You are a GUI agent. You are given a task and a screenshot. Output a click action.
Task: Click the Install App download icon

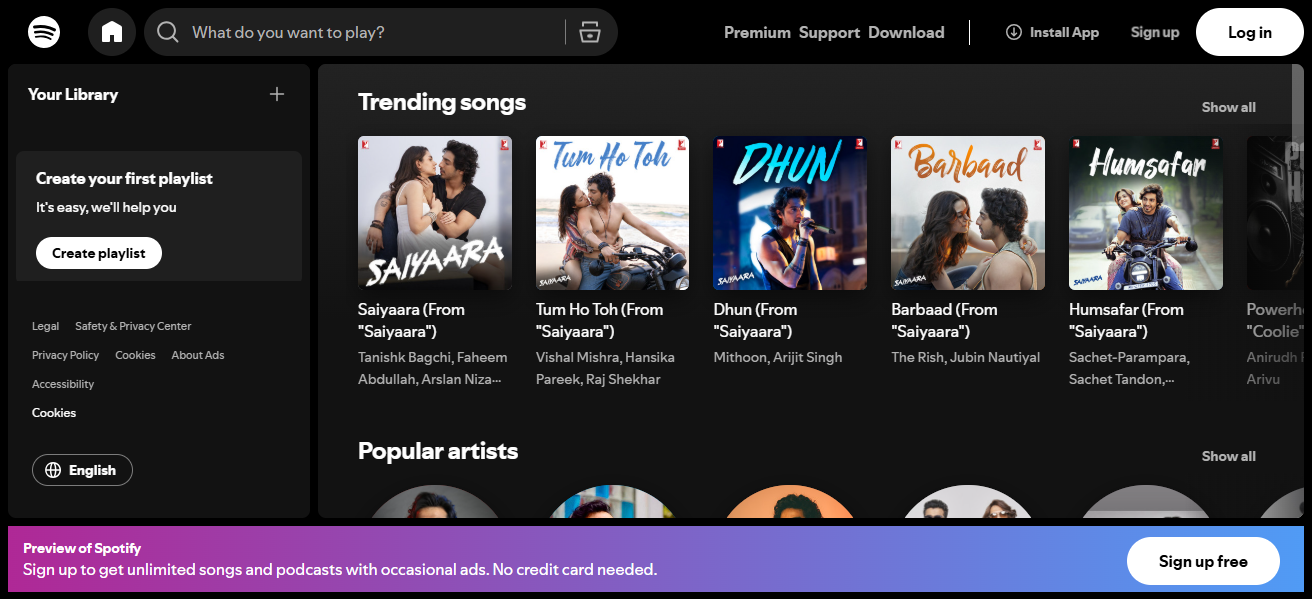click(1014, 32)
